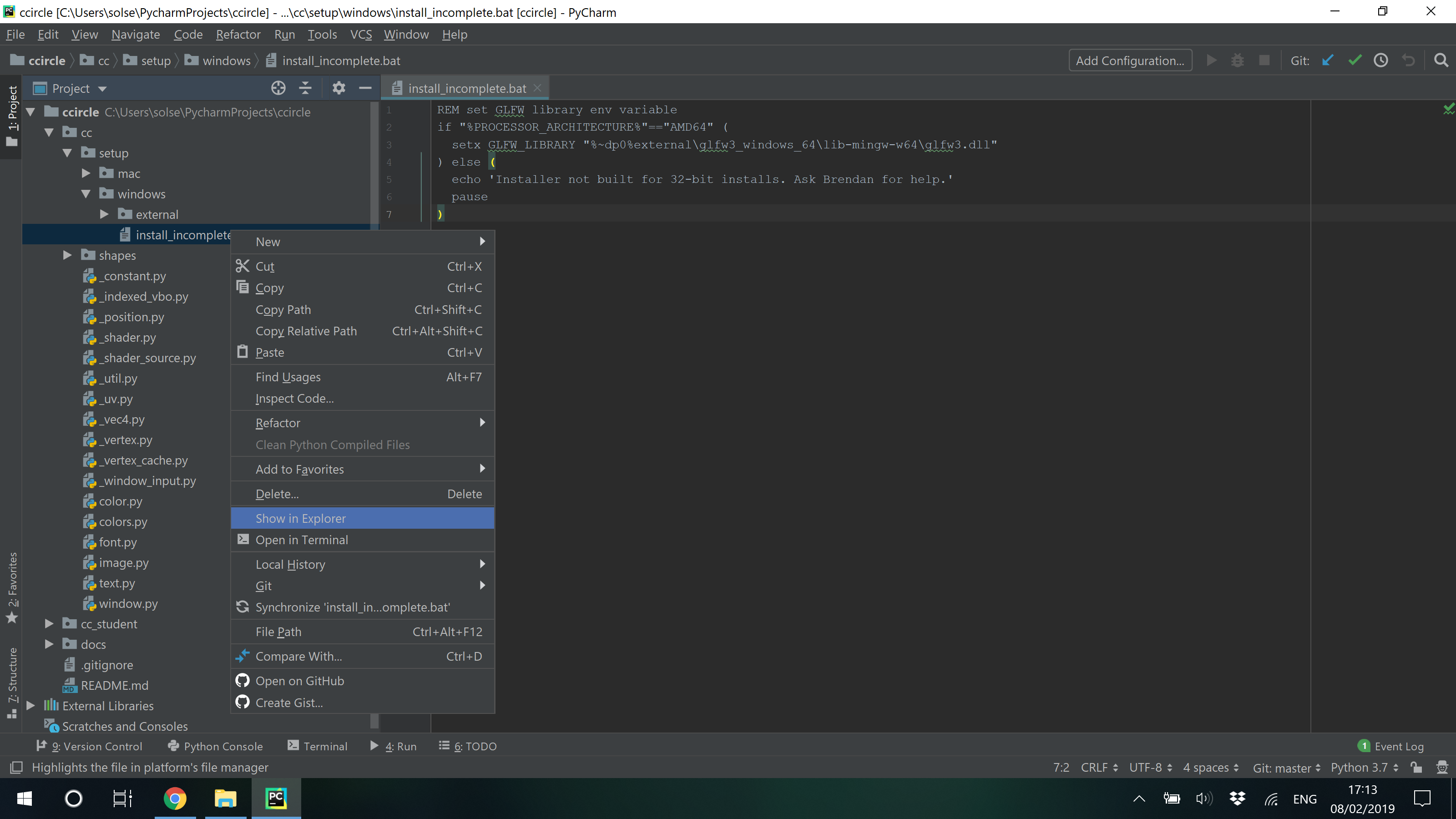Open README.md in project tree
Screen dimensions: 1456x819
click(x=115, y=685)
